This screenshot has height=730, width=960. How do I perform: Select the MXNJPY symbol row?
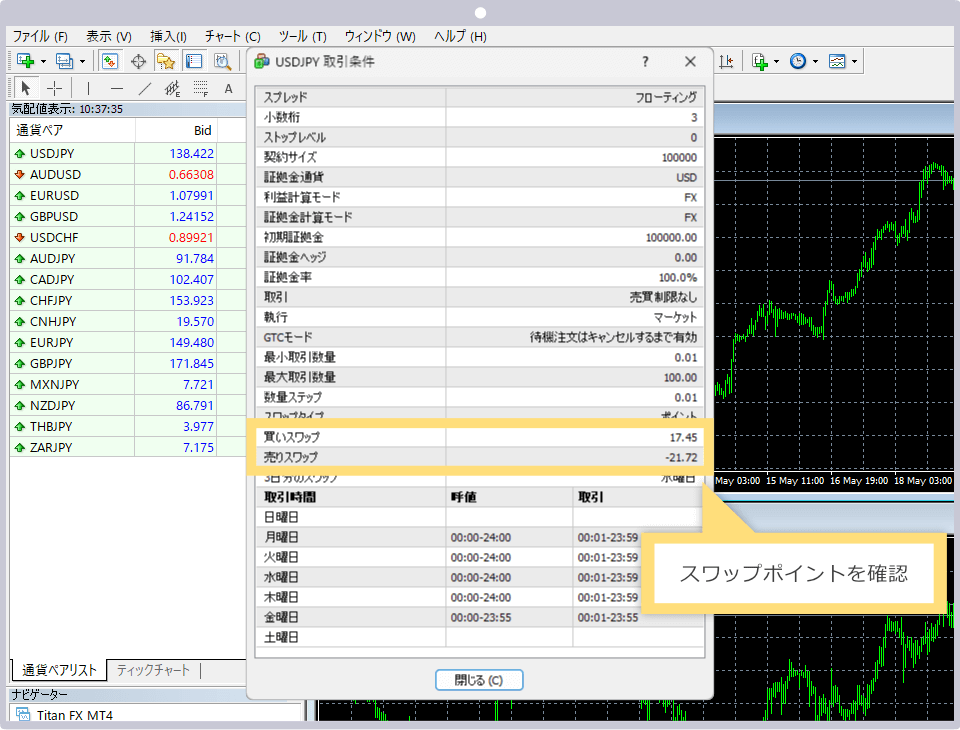(127, 384)
